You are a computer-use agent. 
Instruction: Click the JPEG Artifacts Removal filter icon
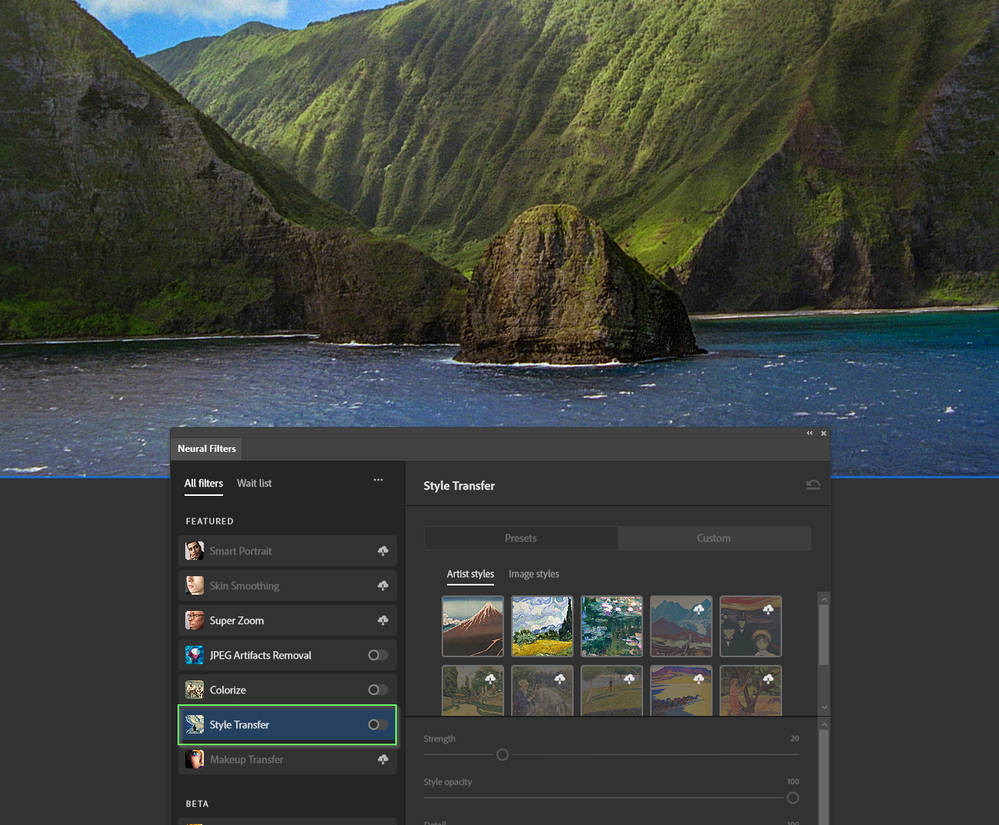pyautogui.click(x=194, y=655)
